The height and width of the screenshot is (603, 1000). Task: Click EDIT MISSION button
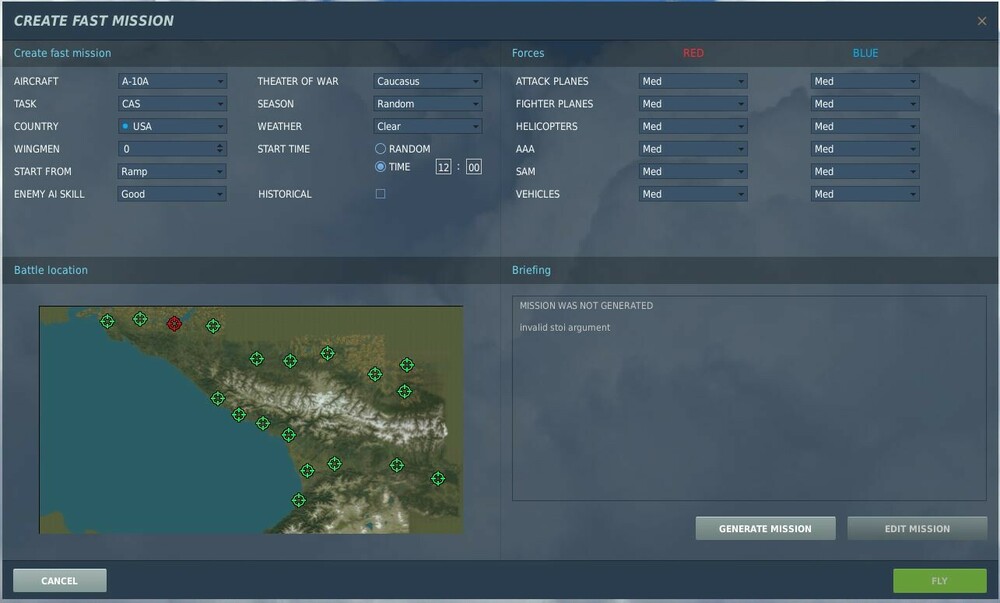(917, 528)
